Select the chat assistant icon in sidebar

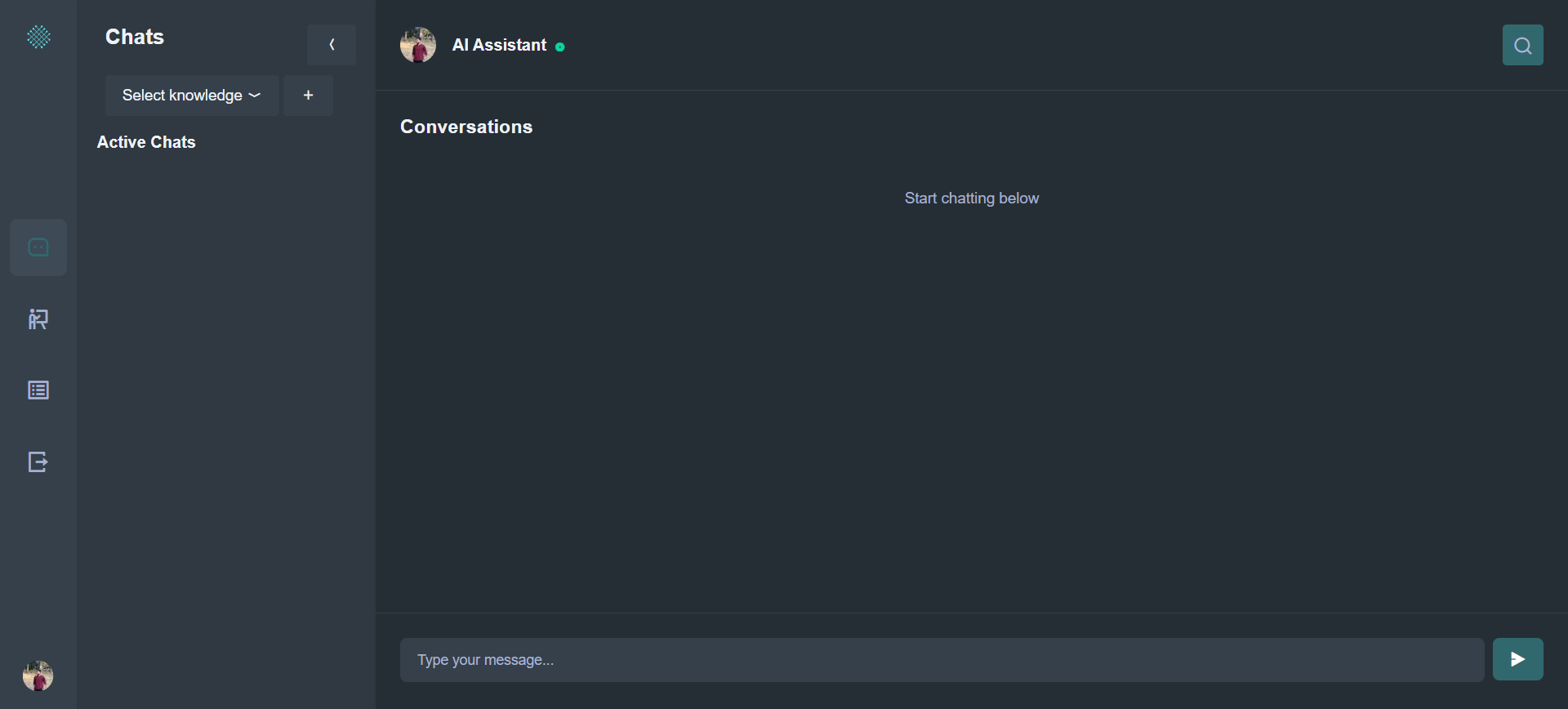click(38, 247)
